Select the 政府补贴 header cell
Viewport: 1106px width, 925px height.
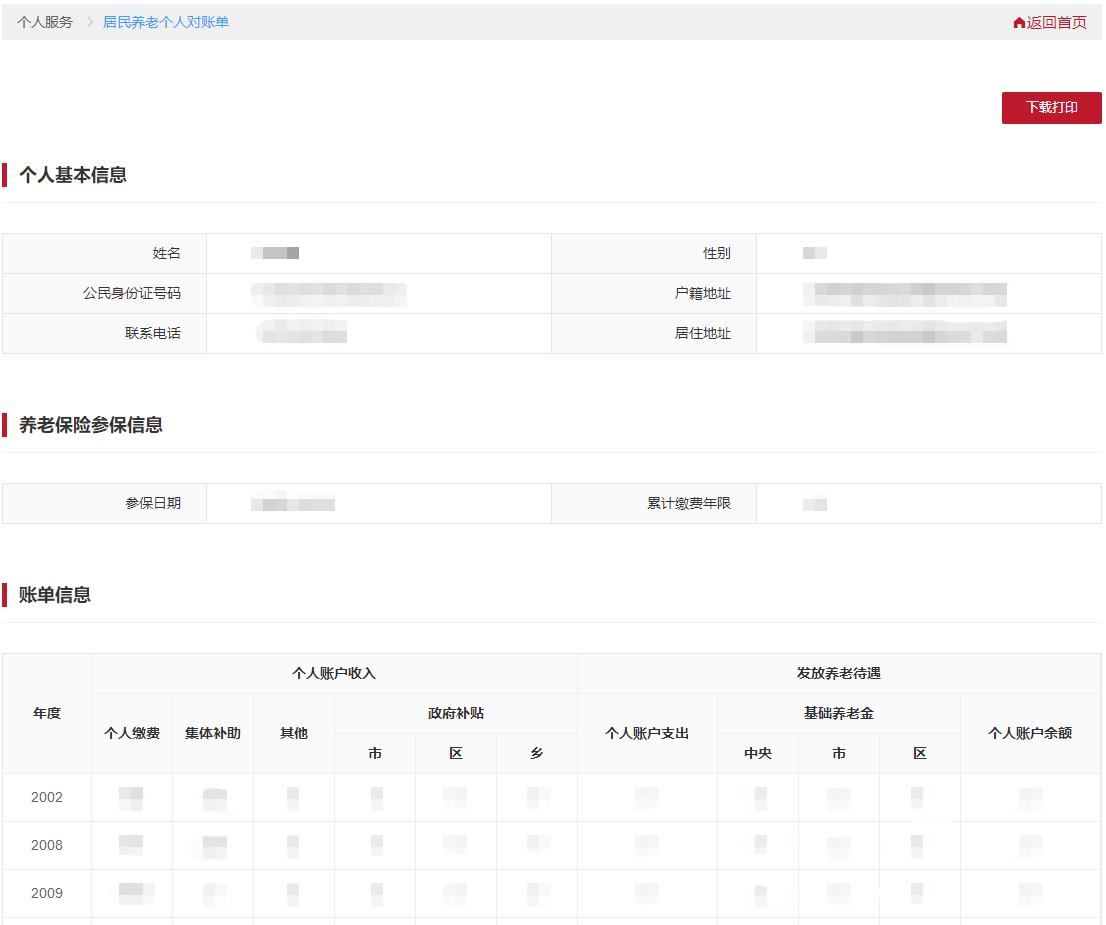455,712
